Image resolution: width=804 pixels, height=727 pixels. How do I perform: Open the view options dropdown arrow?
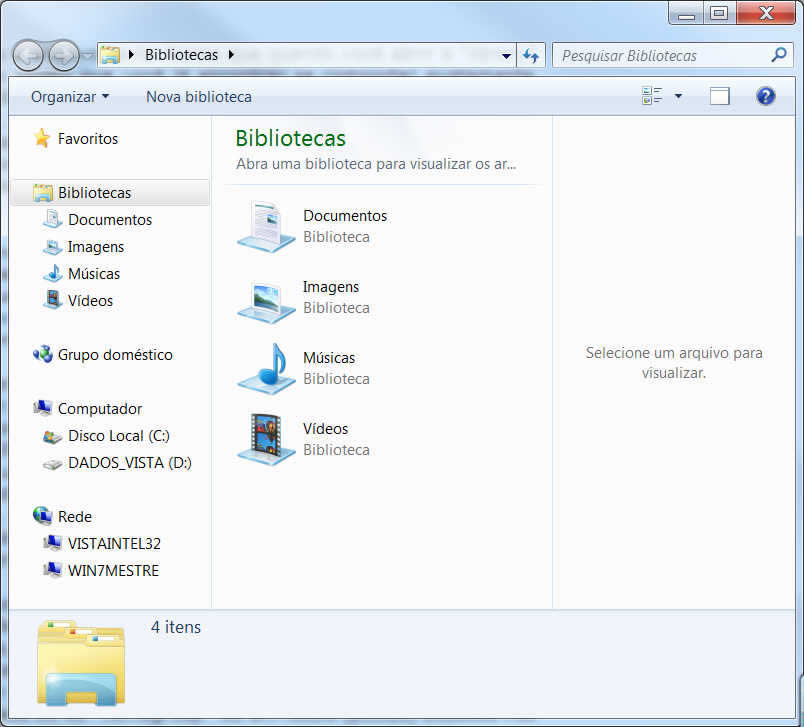click(678, 97)
